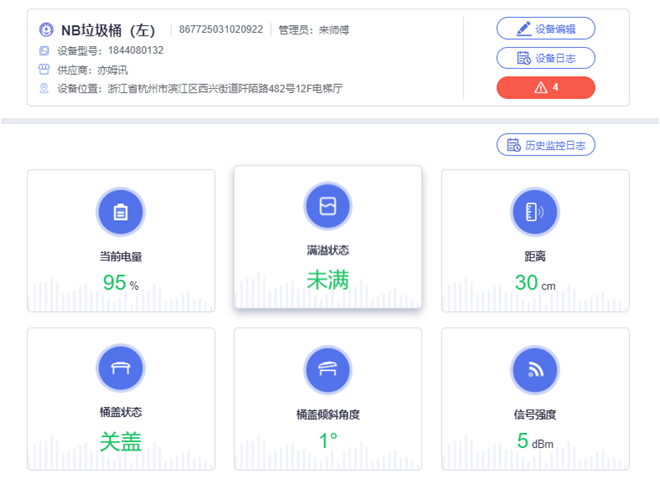Click the 距离 distance sensor icon
Screen dimensions: 660x485
(535, 211)
